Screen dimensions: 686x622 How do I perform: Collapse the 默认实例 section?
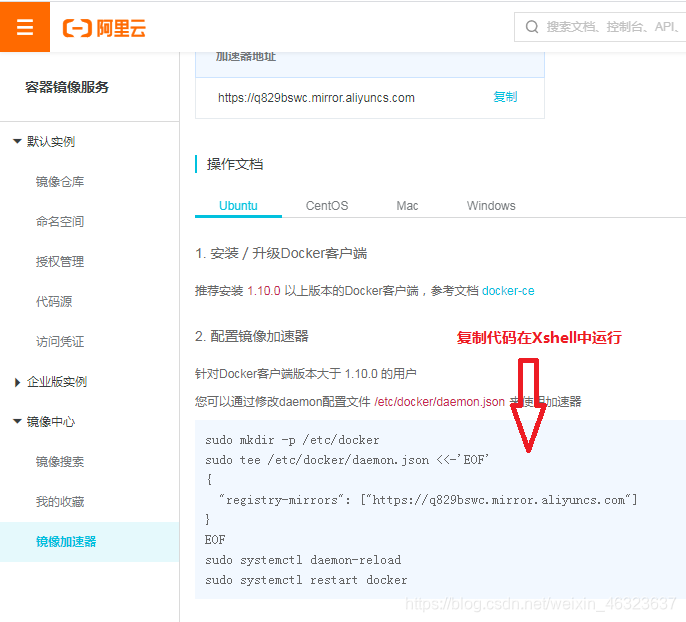(17, 141)
